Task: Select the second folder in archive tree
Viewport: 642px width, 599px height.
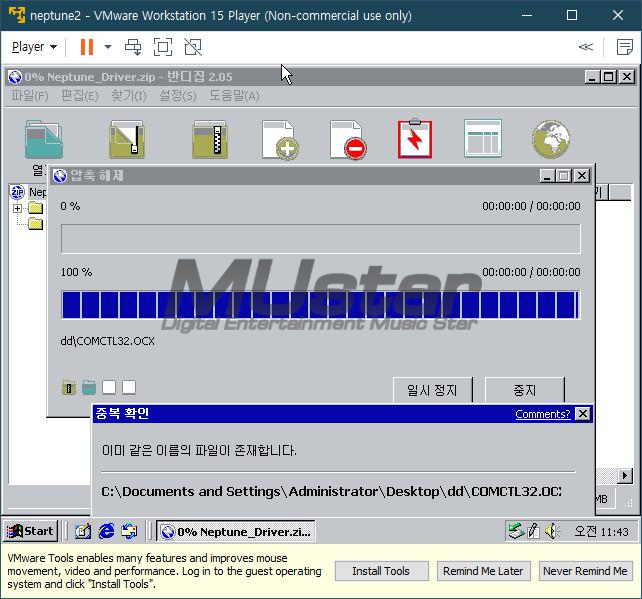Action: 36,224
